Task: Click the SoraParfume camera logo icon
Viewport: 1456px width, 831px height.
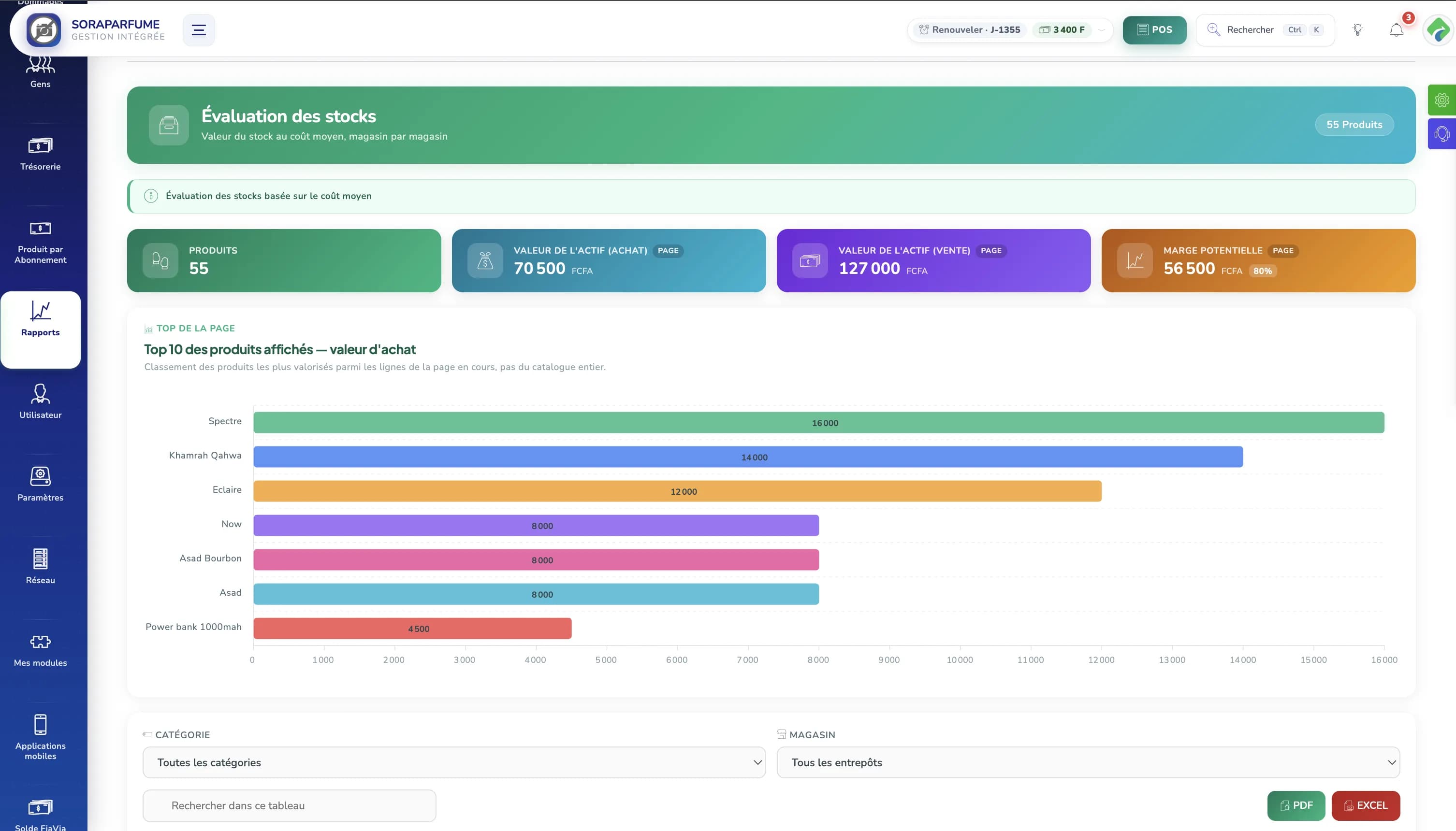Action: pos(44,29)
